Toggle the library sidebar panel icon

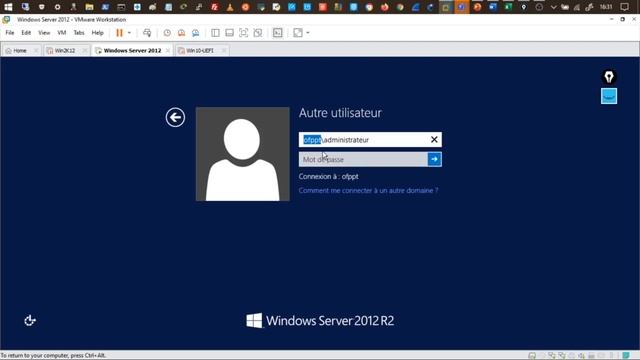point(215,33)
